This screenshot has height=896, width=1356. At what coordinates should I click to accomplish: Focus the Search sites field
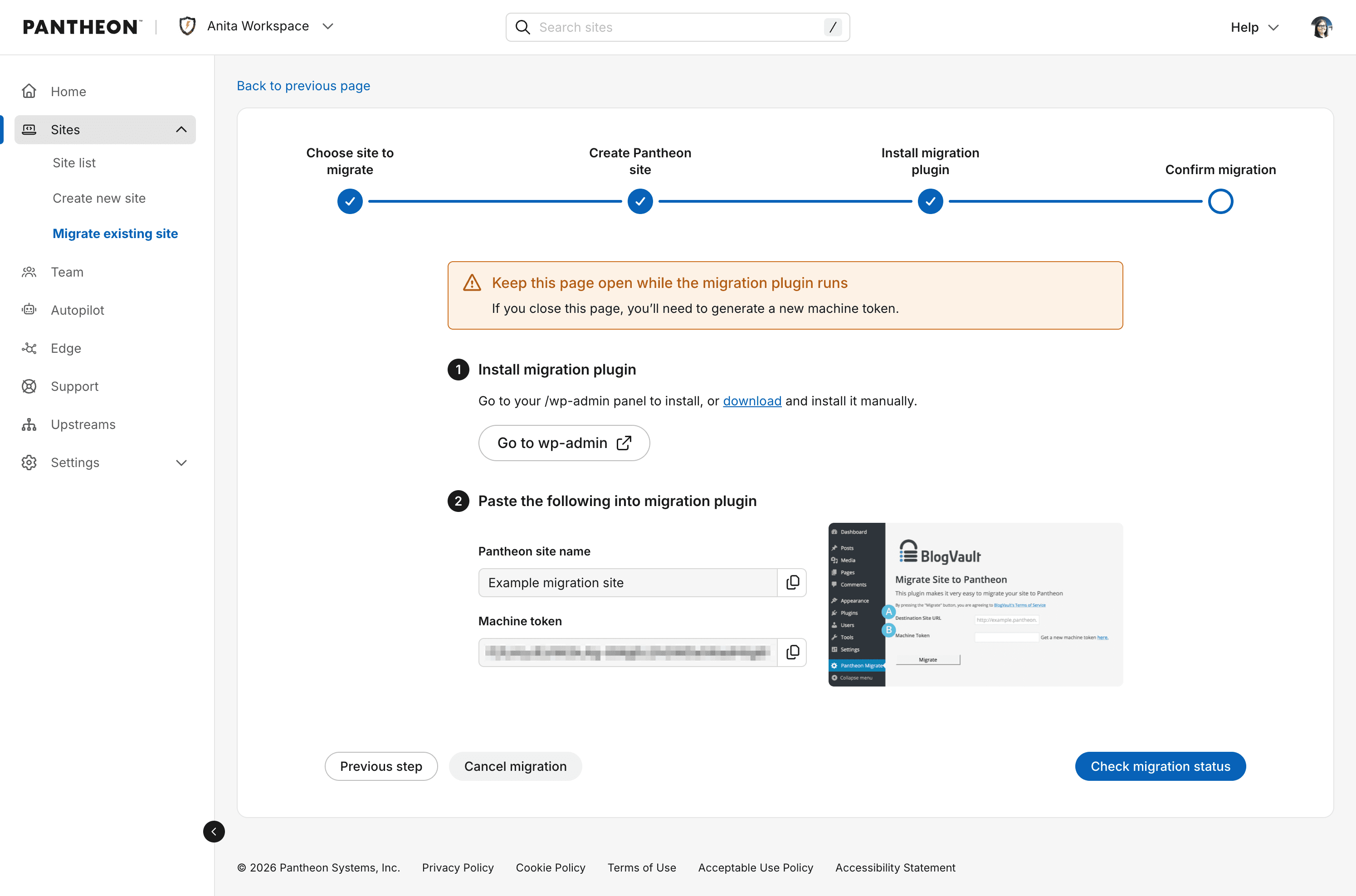pyautogui.click(x=678, y=27)
